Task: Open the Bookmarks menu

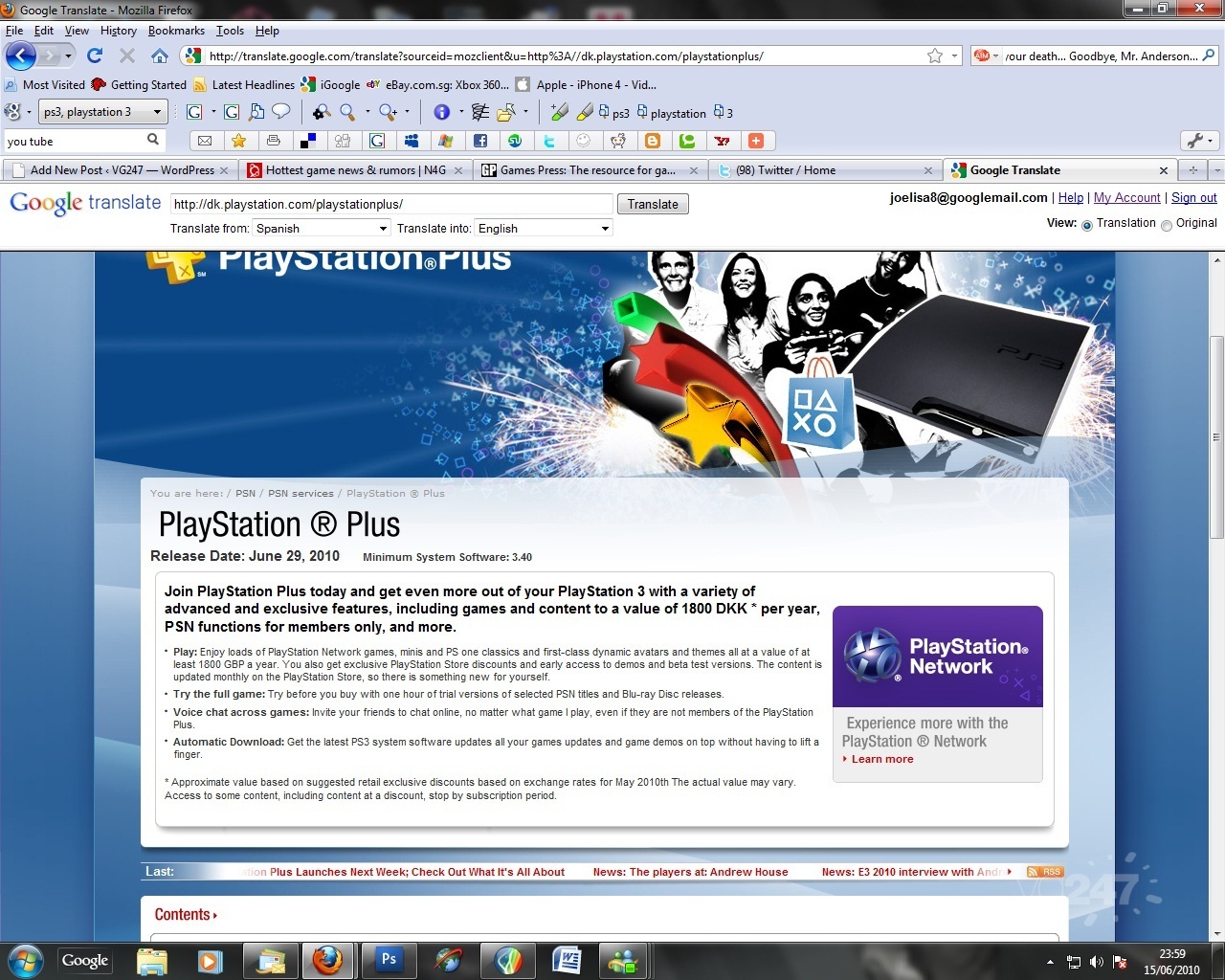Action: click(x=176, y=31)
